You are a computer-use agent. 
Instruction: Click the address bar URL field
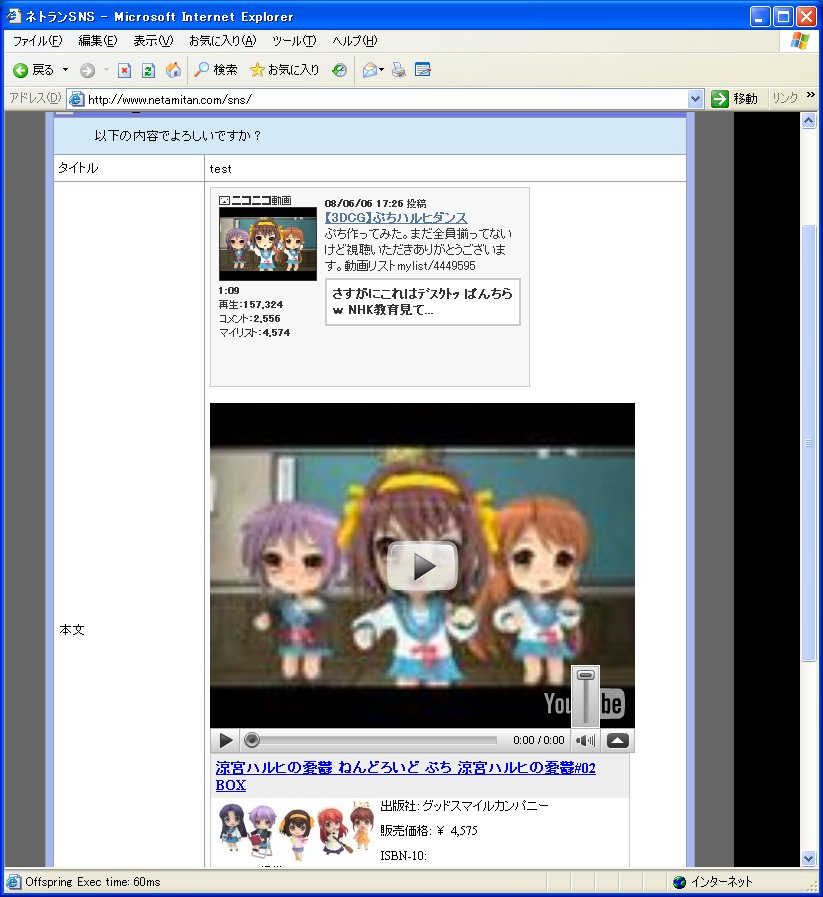coord(377,100)
